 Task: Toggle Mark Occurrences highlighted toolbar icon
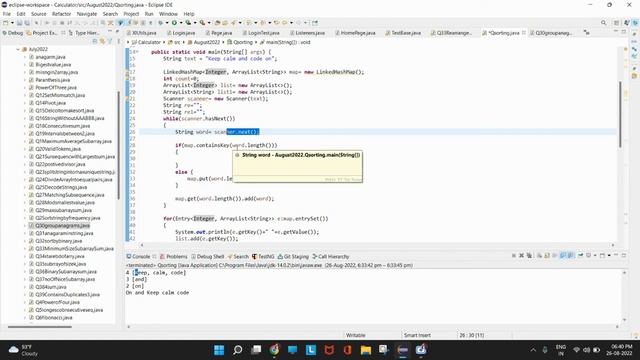pyautogui.click(x=120, y=23)
